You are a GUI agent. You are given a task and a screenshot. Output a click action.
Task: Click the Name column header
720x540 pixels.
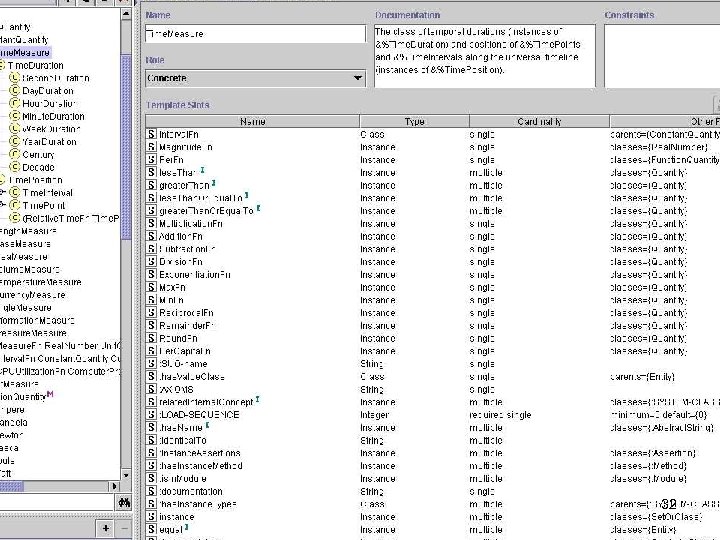click(x=253, y=122)
